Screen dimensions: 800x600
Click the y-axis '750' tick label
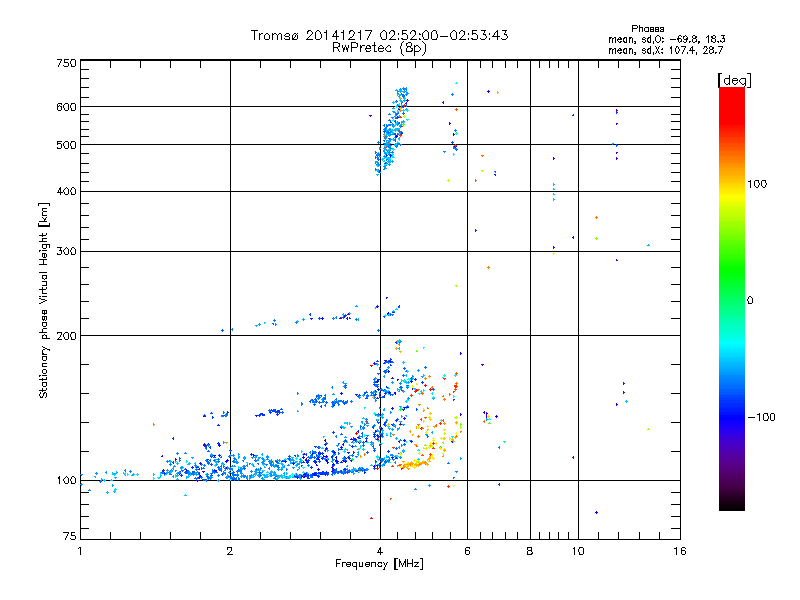pyautogui.click(x=66, y=63)
